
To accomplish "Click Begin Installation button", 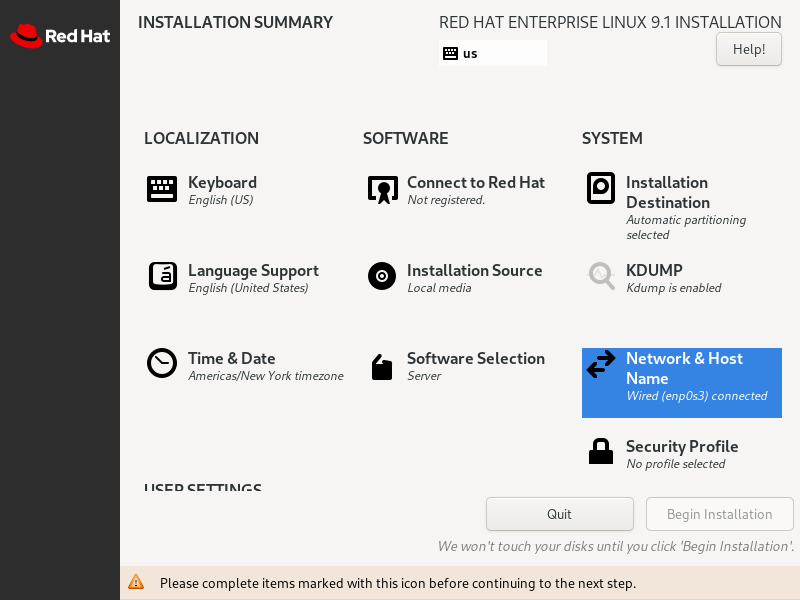I will tap(719, 514).
